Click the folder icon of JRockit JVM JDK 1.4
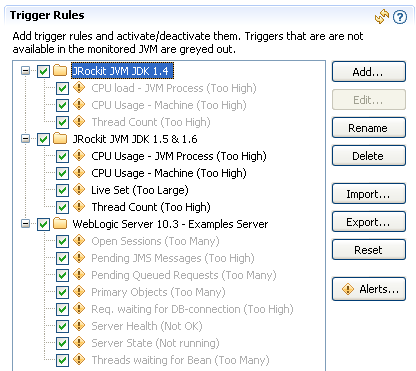This screenshot has width=416, height=371. (60, 71)
